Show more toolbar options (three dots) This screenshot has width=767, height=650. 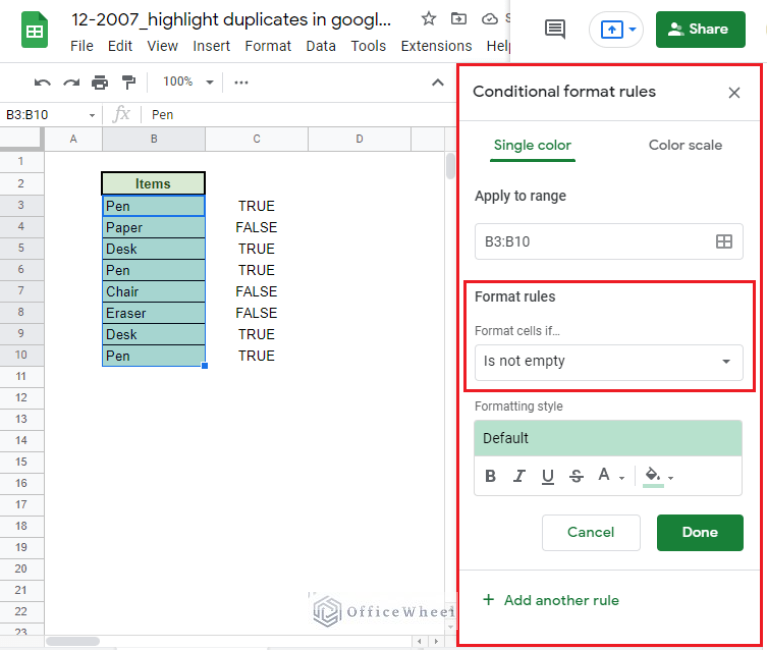coord(241,82)
